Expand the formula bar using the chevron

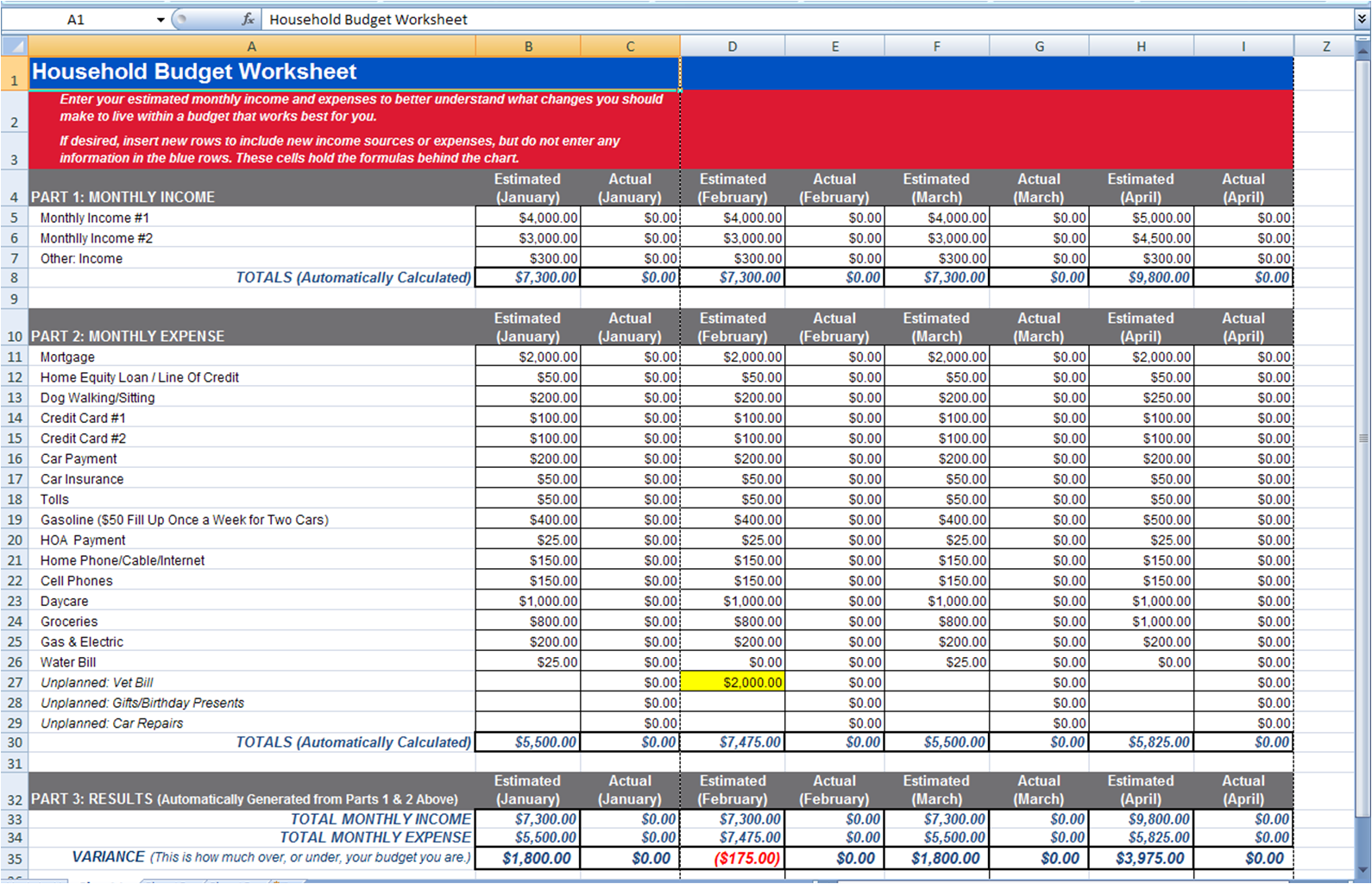coord(1362,19)
